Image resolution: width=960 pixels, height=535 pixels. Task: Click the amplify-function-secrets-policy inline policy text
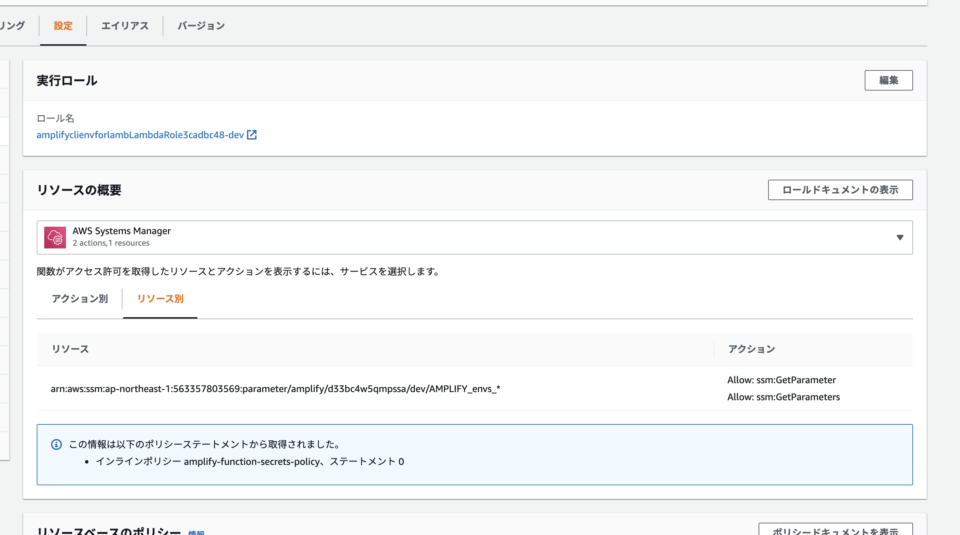point(252,462)
